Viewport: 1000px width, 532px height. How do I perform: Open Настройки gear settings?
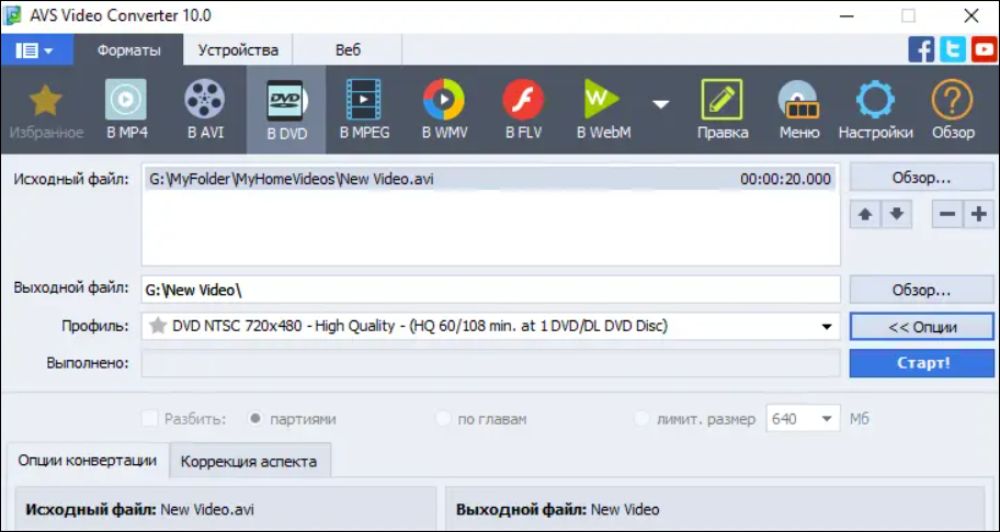click(x=875, y=100)
